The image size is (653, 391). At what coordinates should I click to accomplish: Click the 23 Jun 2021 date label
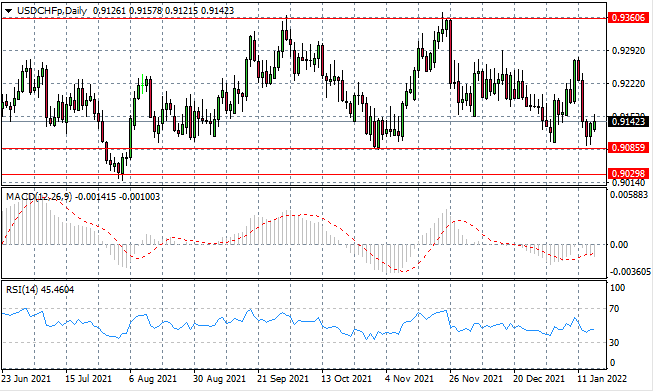point(25,379)
